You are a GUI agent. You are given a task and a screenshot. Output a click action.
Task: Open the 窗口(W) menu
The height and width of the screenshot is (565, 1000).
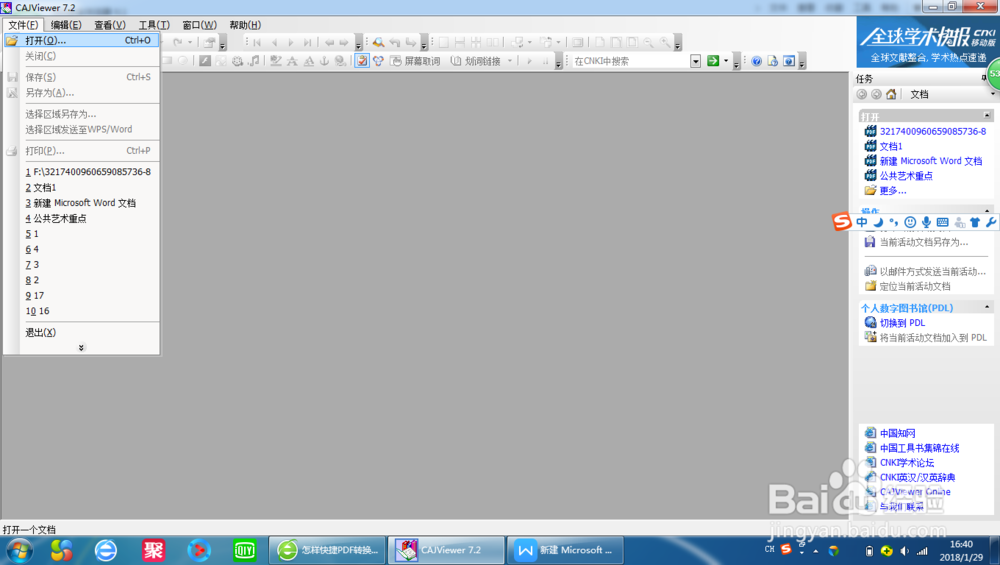199,25
